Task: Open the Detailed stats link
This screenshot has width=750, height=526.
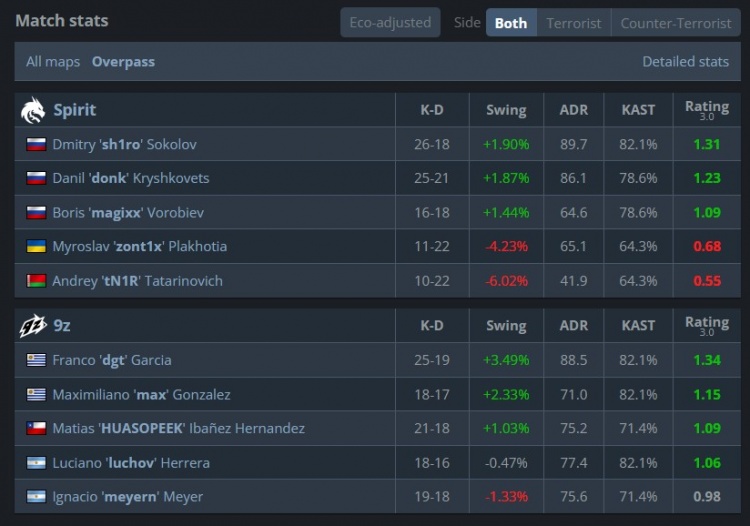Action: pyautogui.click(x=685, y=62)
